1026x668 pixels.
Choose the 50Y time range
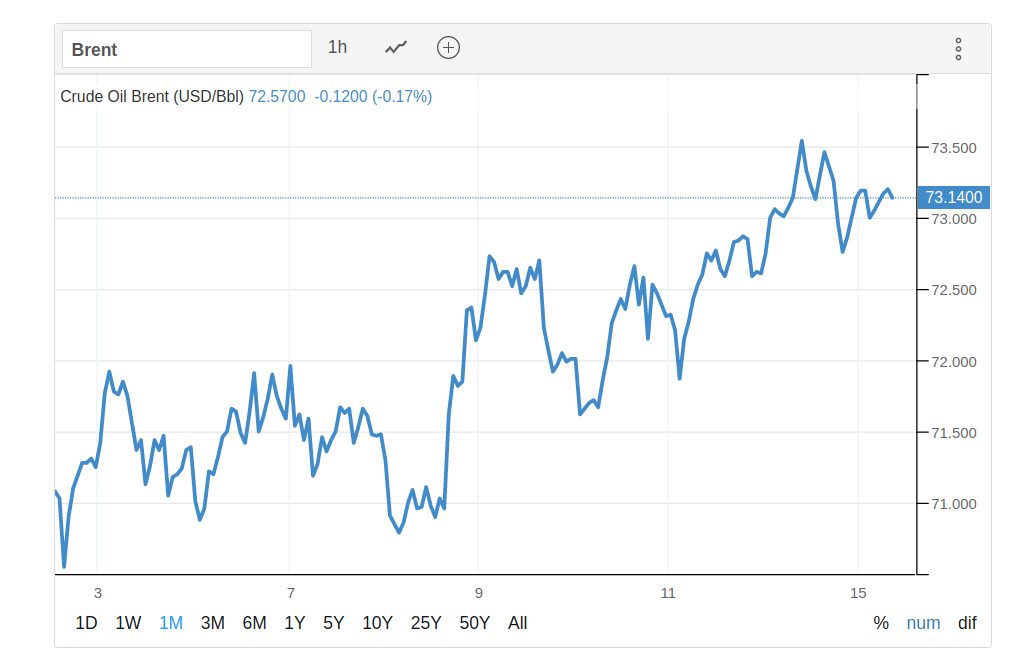475,623
